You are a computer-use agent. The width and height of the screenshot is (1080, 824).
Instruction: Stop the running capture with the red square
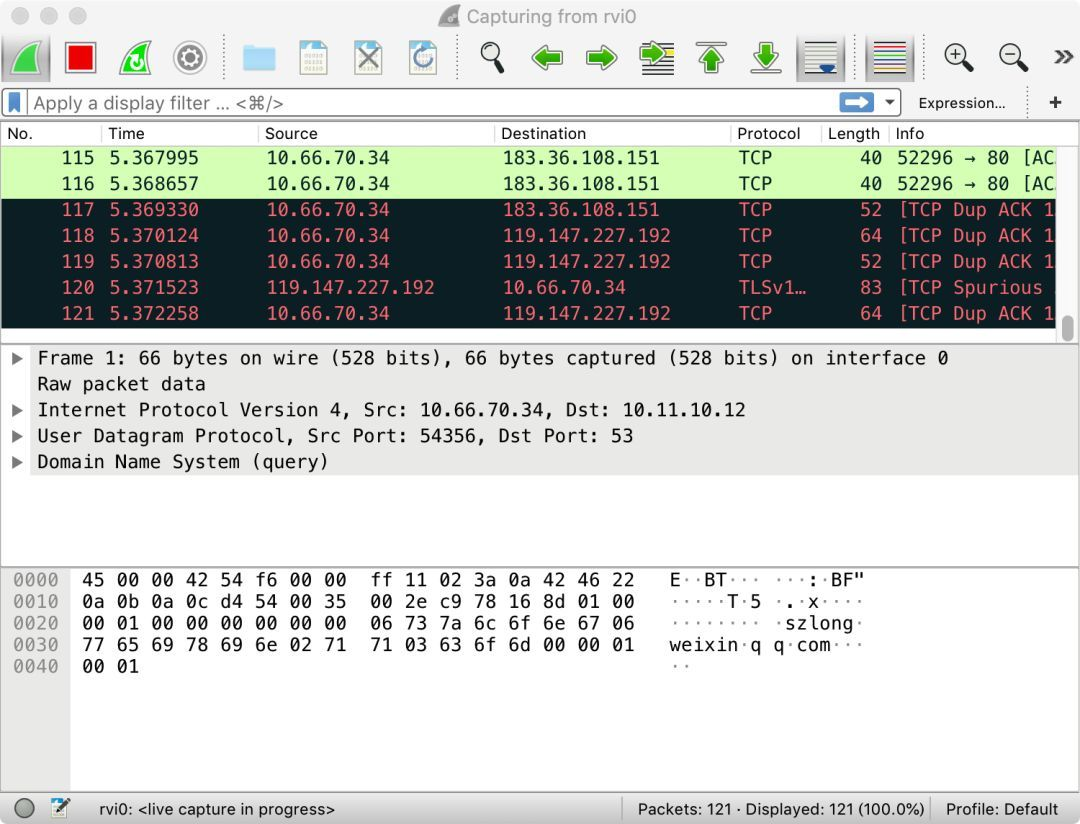click(80, 58)
